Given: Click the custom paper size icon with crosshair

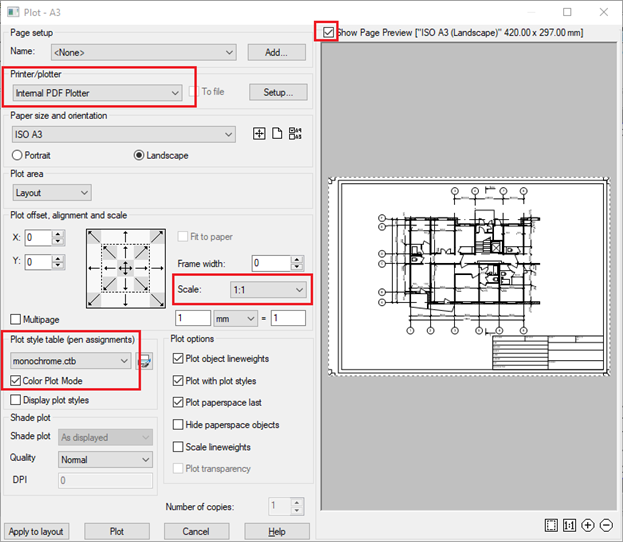Looking at the screenshot, I should click(x=259, y=134).
